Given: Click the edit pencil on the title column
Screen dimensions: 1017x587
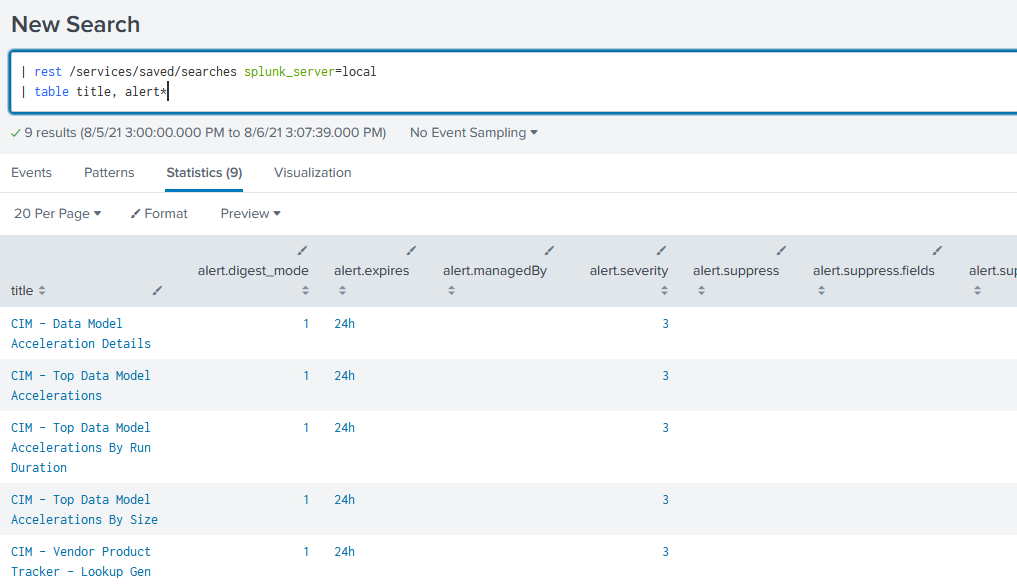Looking at the screenshot, I should pyautogui.click(x=156, y=289).
